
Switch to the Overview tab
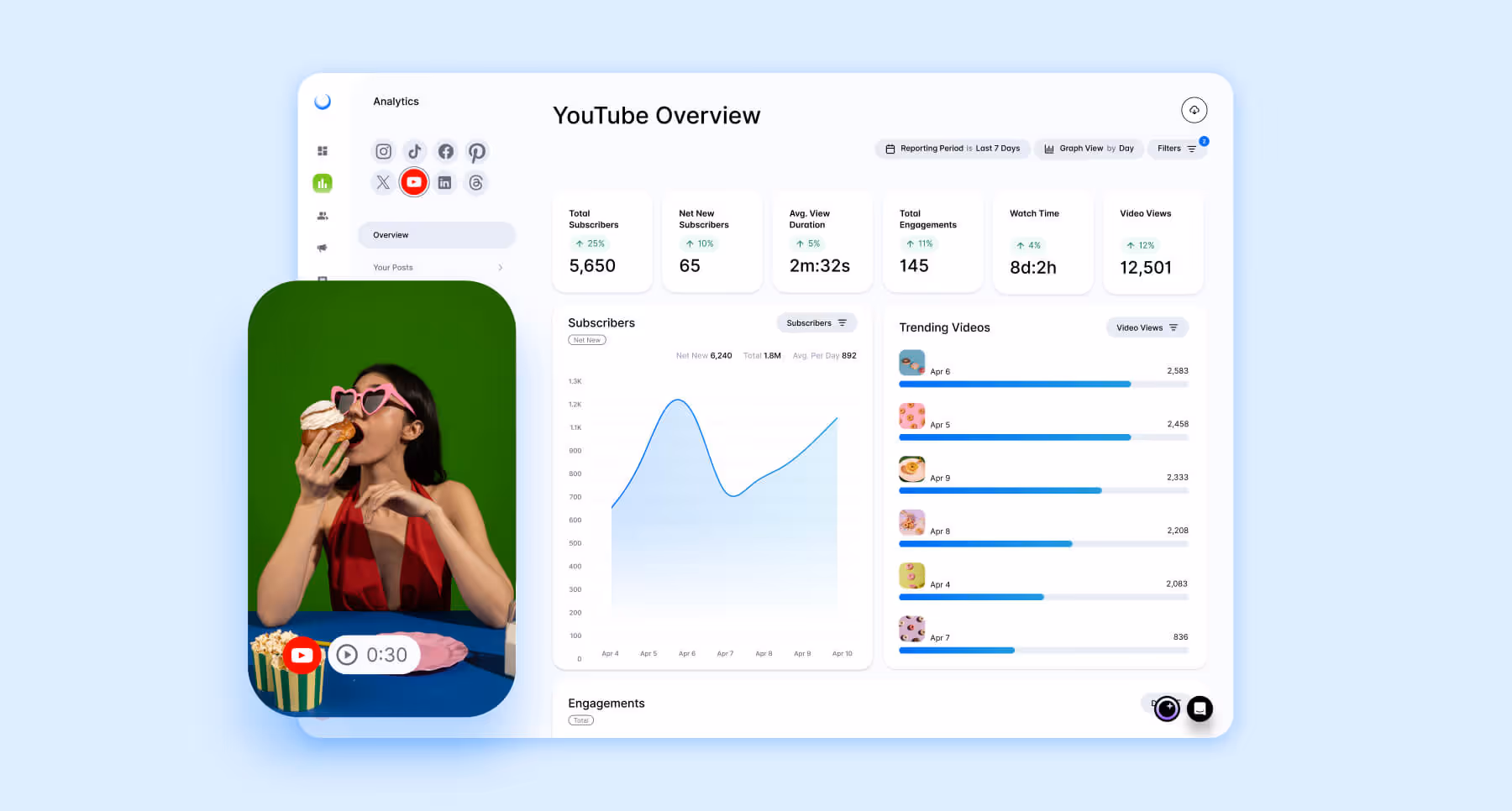pos(436,234)
